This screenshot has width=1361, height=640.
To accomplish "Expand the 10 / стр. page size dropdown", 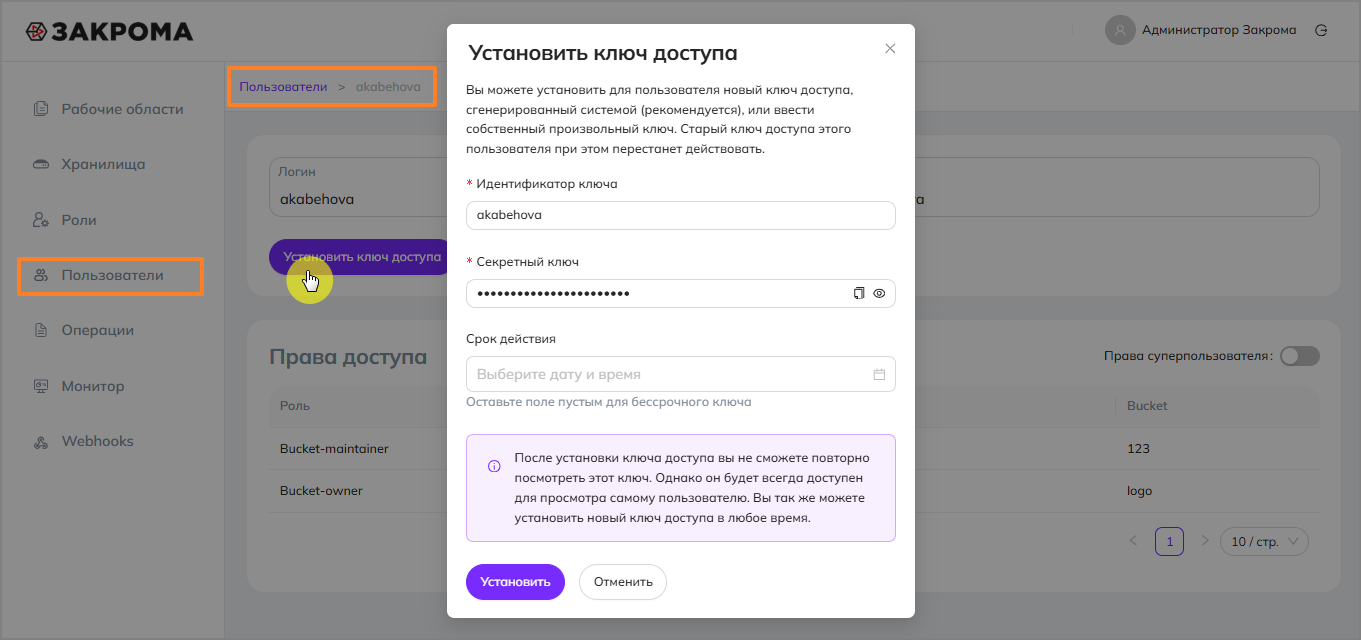I will click(x=1264, y=541).
